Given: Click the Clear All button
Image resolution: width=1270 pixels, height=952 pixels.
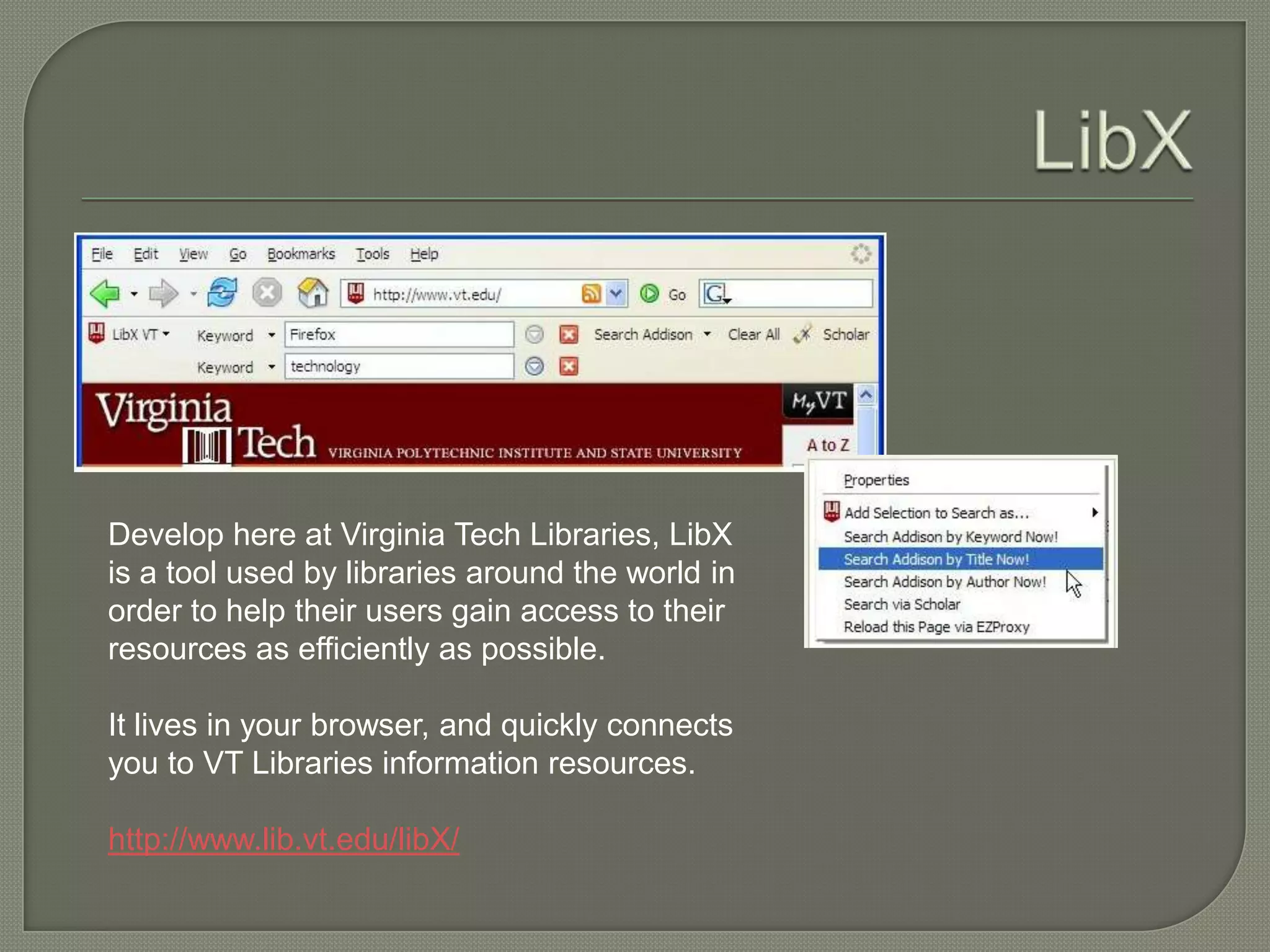Looking at the screenshot, I should [753, 335].
